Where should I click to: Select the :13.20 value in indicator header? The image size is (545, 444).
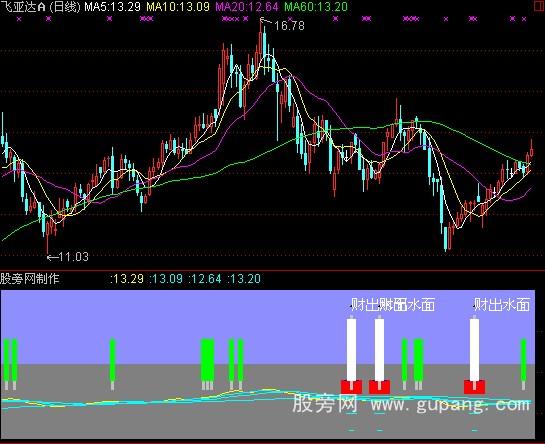pos(244,279)
